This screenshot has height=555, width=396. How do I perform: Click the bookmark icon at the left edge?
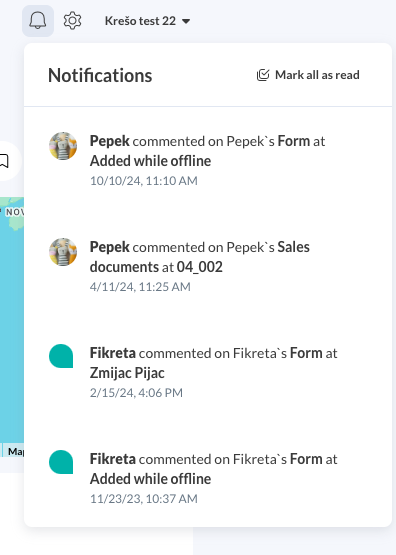pos(4,161)
